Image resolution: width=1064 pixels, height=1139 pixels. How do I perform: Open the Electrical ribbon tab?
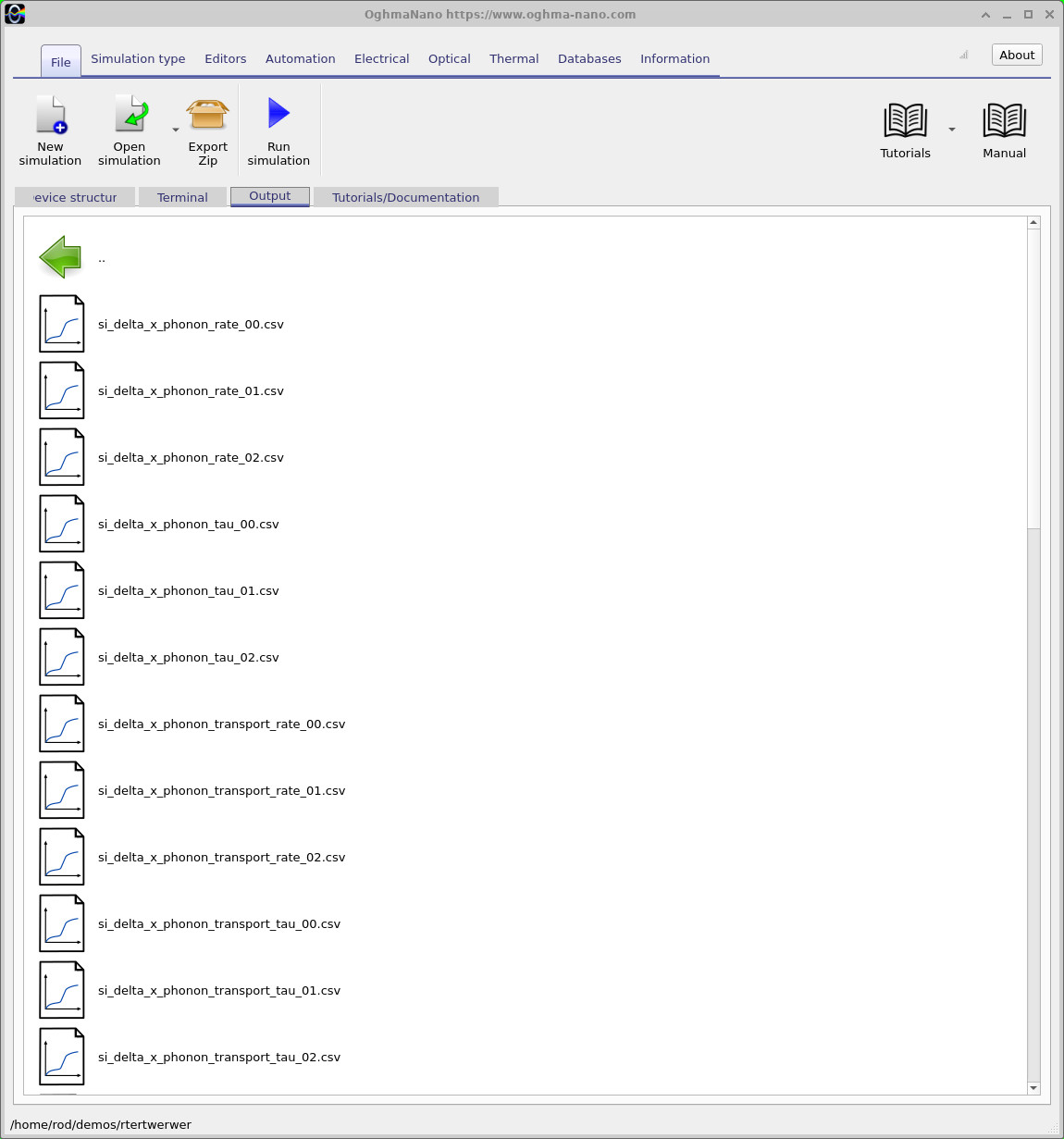[382, 58]
